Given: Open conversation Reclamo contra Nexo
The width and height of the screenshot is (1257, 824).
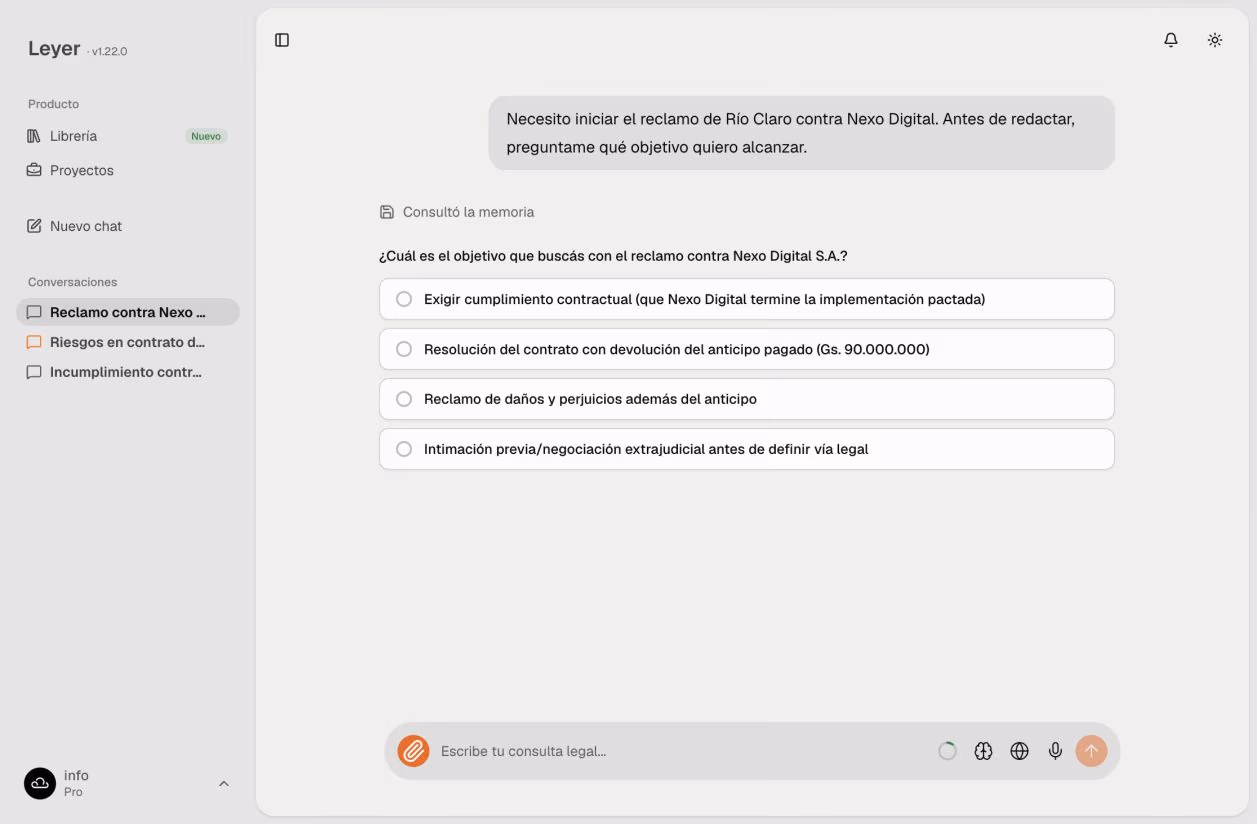Looking at the screenshot, I should (127, 312).
